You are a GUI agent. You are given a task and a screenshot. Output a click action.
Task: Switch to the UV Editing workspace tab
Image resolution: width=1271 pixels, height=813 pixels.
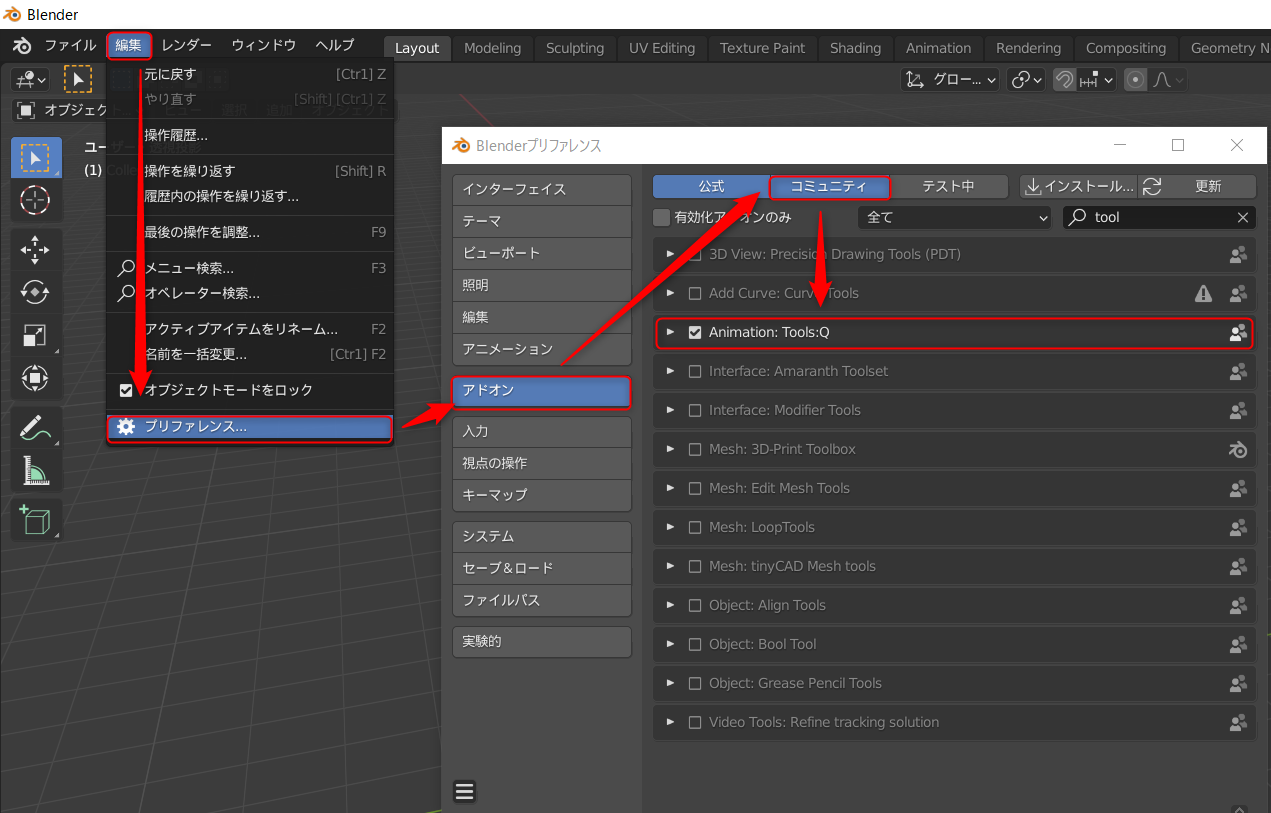pos(660,48)
